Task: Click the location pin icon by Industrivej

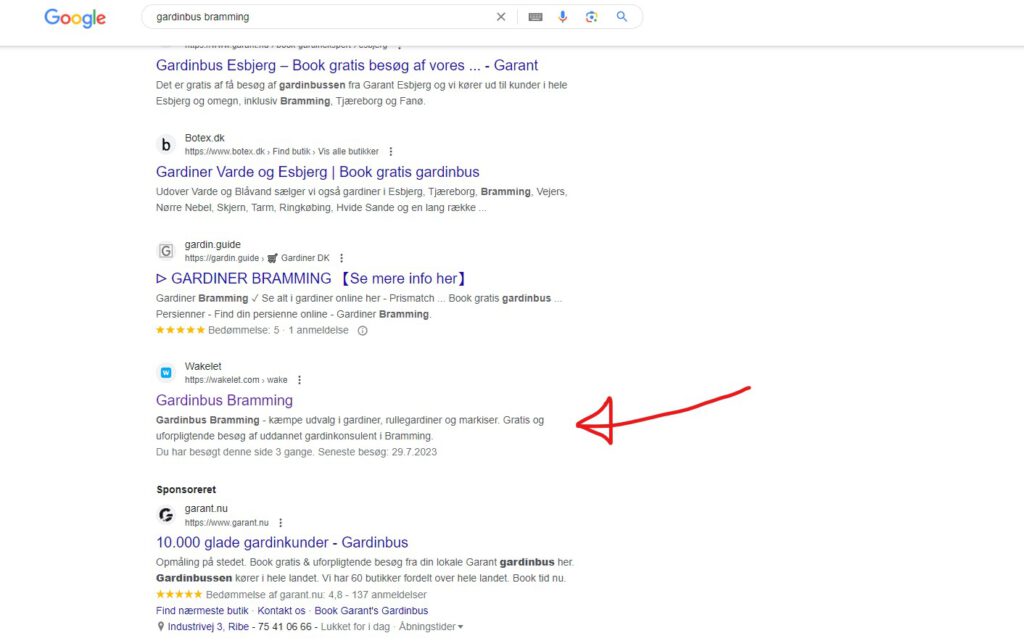Action: pyautogui.click(x=161, y=627)
